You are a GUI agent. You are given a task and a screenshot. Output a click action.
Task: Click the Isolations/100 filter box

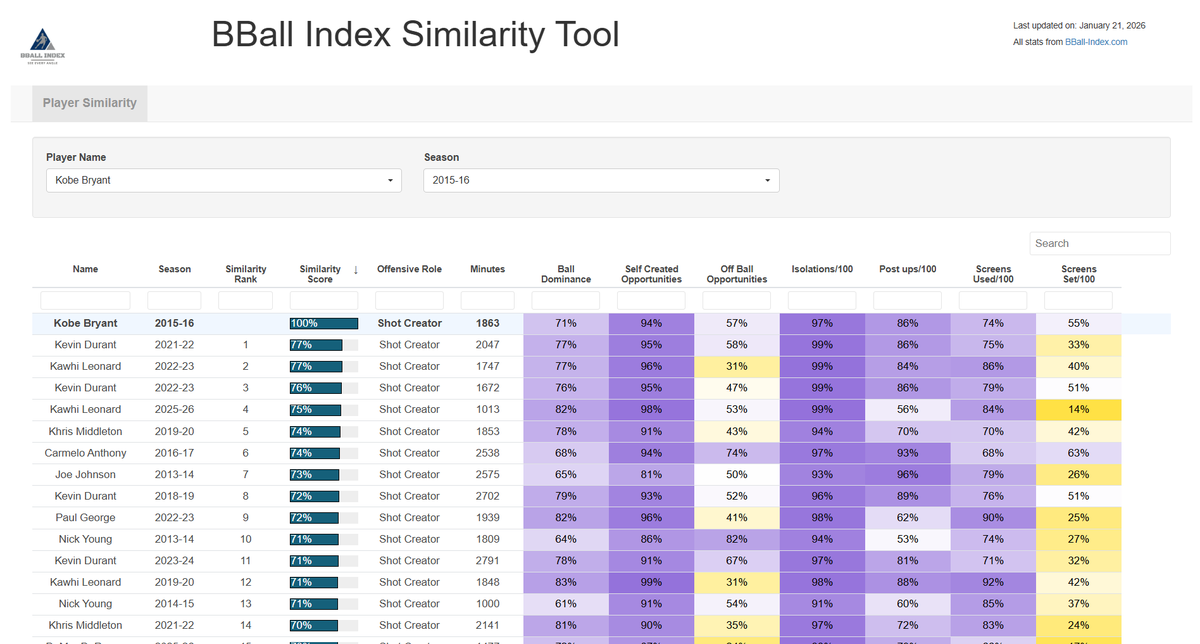pyautogui.click(x=822, y=300)
